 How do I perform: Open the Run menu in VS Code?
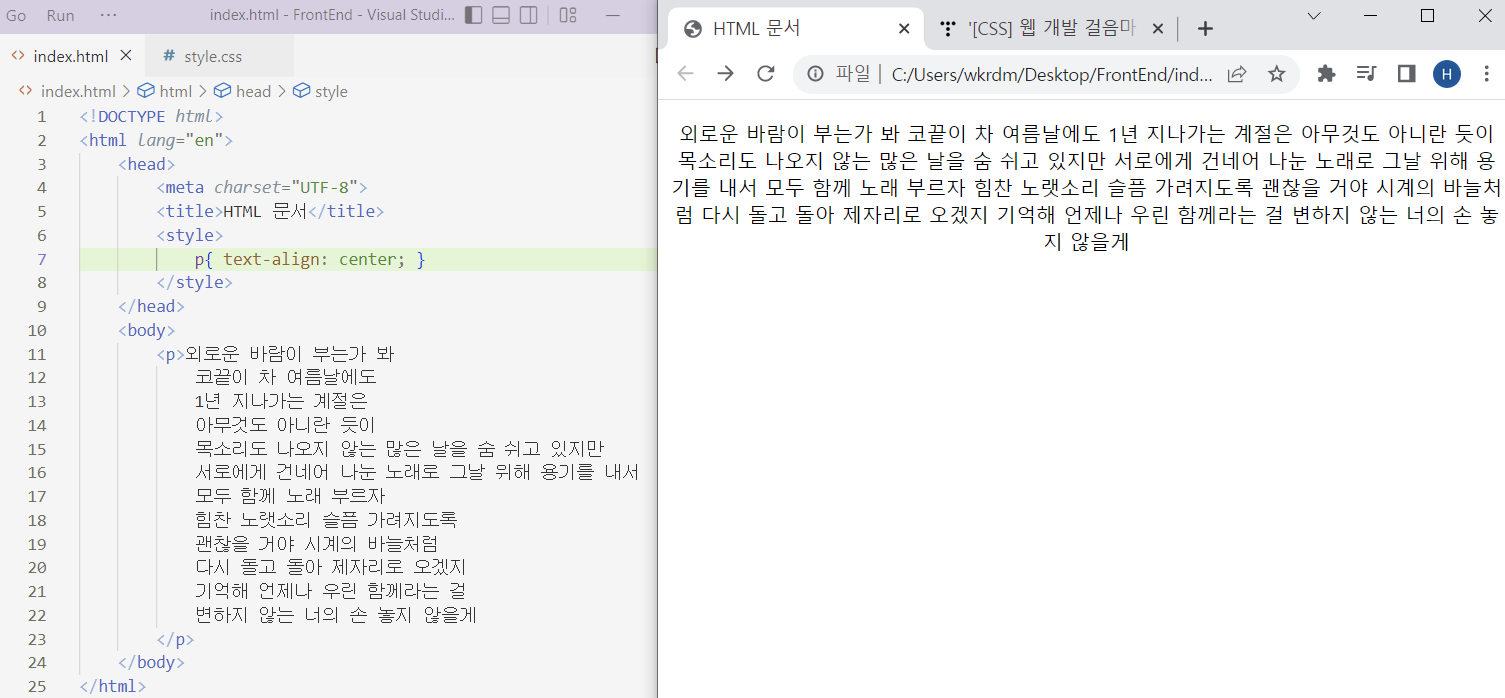point(60,16)
